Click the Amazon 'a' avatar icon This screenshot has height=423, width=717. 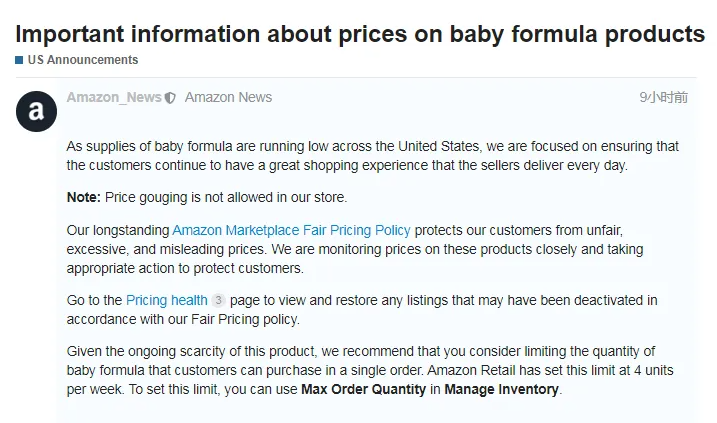coord(36,112)
